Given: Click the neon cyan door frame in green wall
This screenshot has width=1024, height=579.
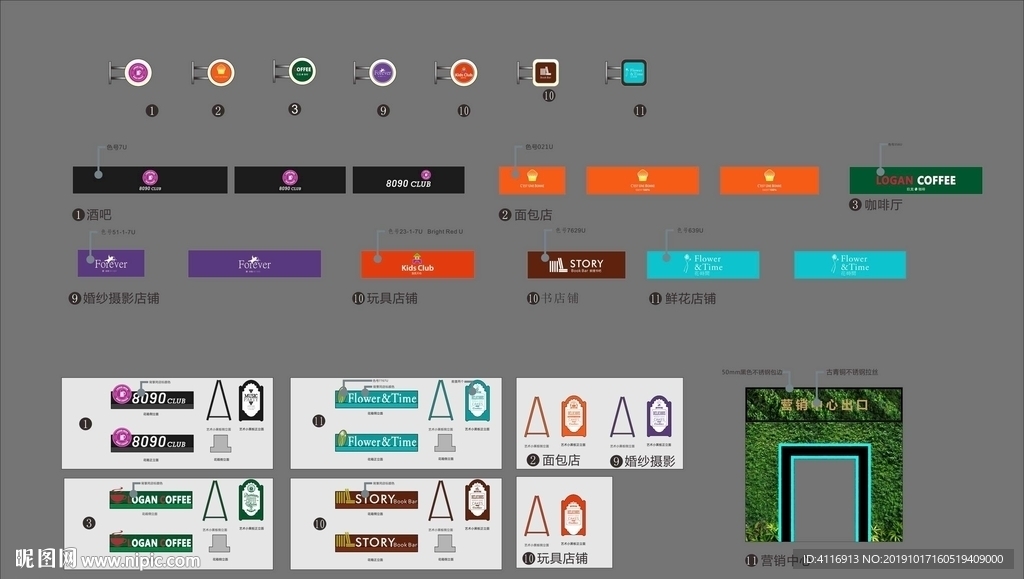Looking at the screenshot, I should [824, 492].
